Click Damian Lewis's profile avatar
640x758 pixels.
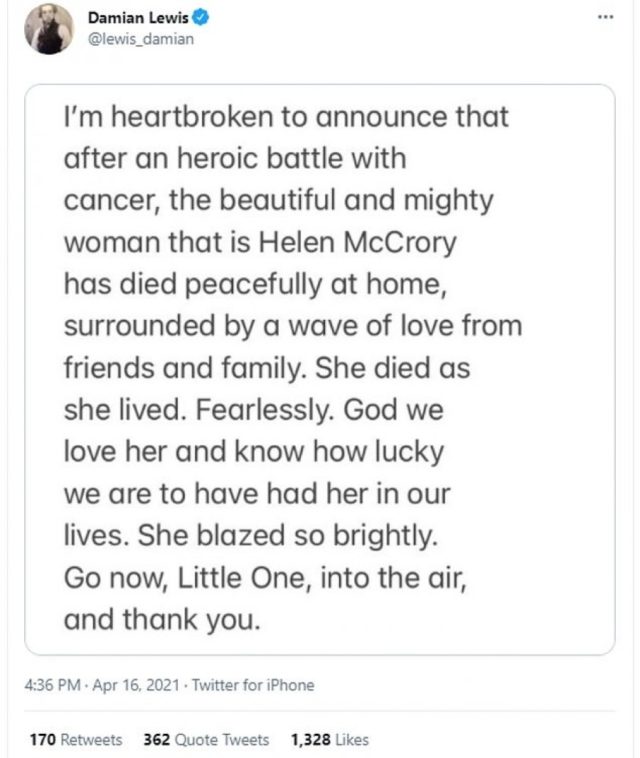tap(49, 29)
